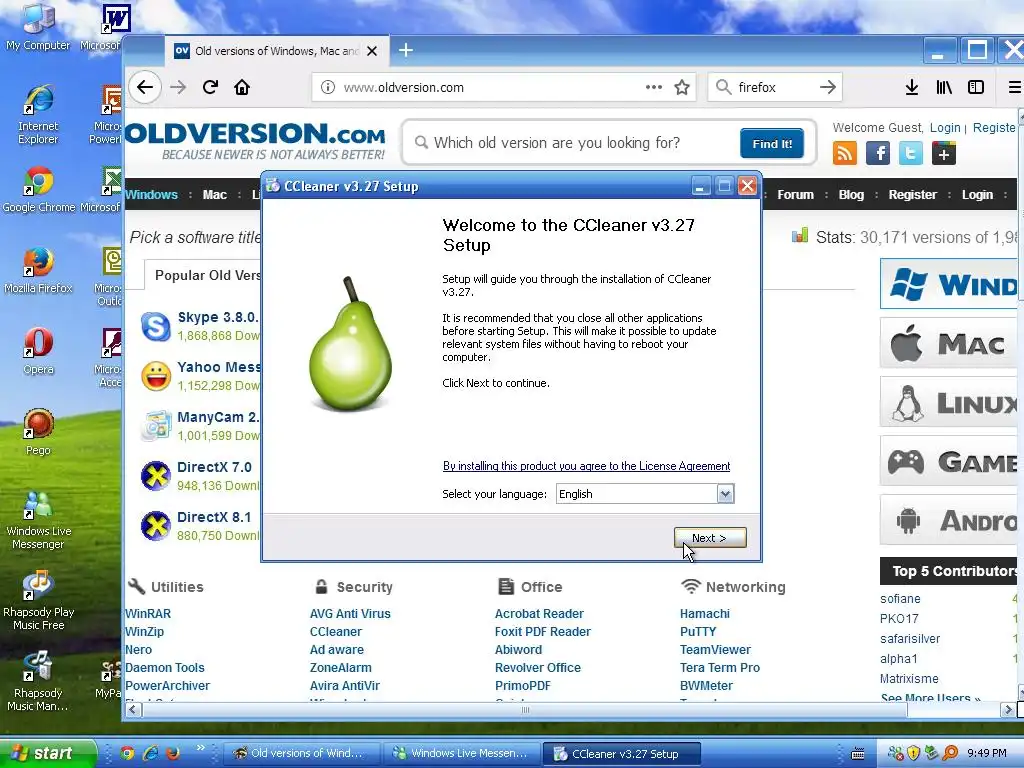This screenshot has height=768, width=1024.
Task: Open the Windows Start menu
Action: [46, 753]
